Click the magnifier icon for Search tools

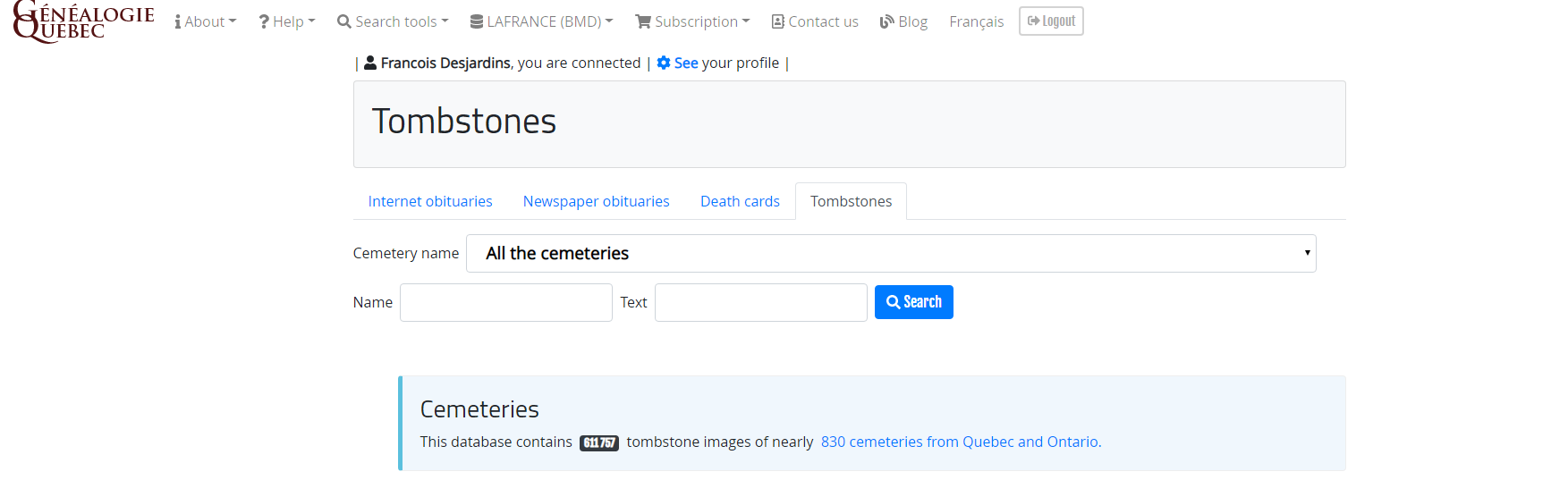[x=343, y=21]
